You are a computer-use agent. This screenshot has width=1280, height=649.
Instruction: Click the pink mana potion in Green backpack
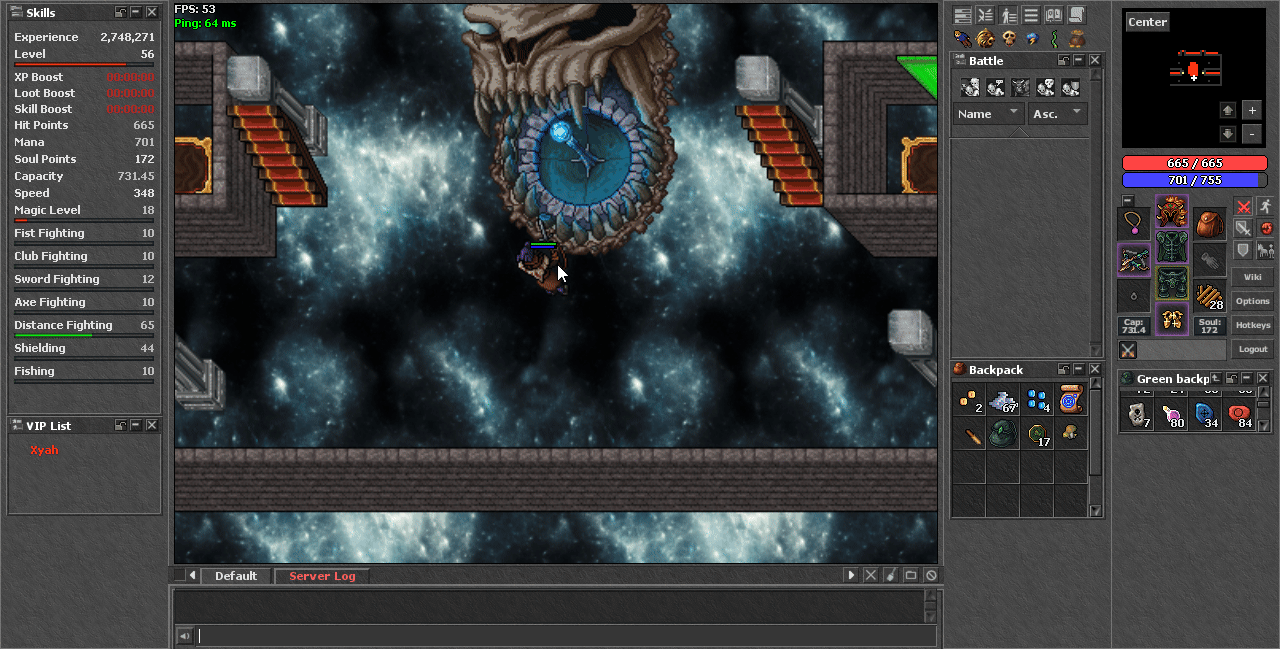pyautogui.click(x=1170, y=415)
